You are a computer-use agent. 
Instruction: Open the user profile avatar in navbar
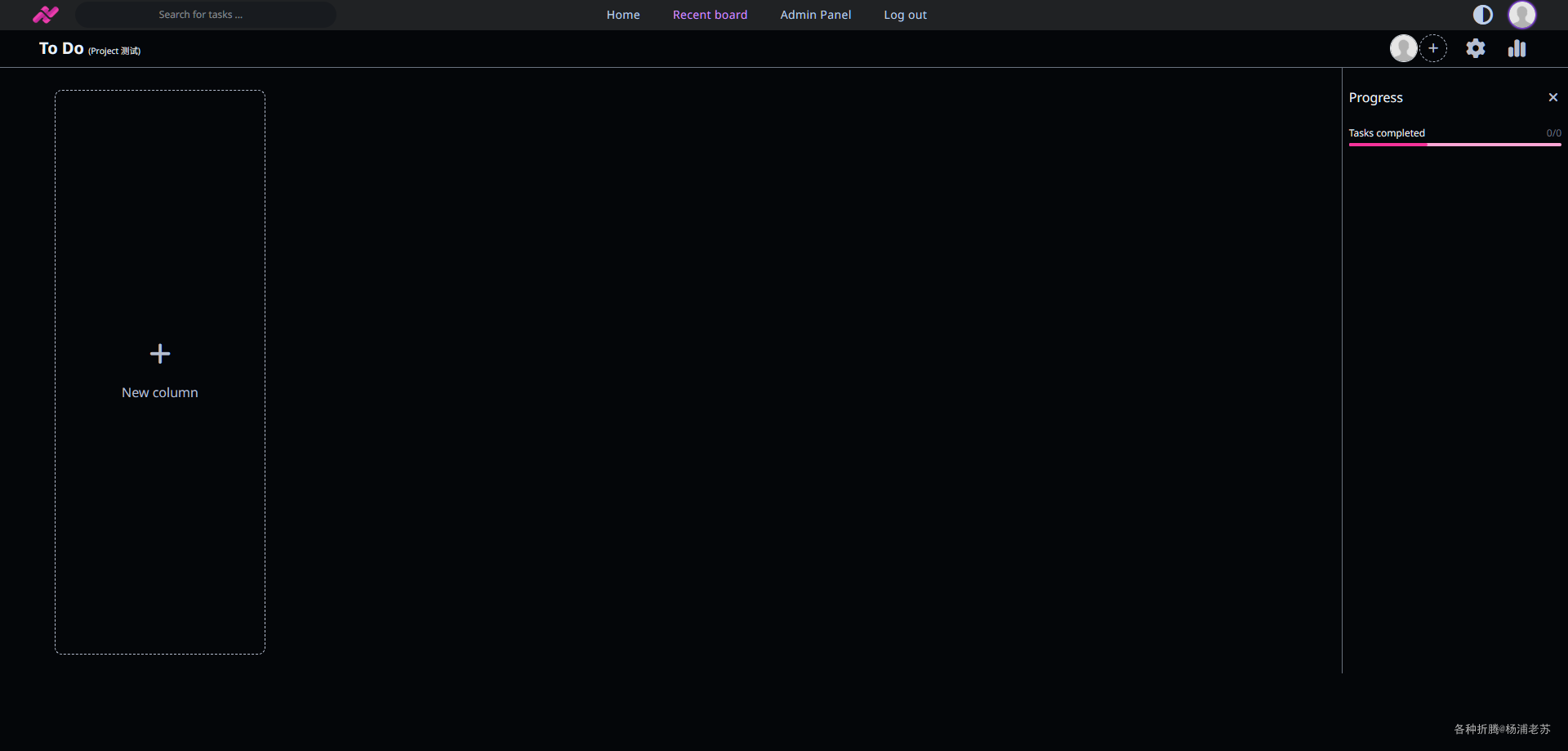[x=1521, y=15]
